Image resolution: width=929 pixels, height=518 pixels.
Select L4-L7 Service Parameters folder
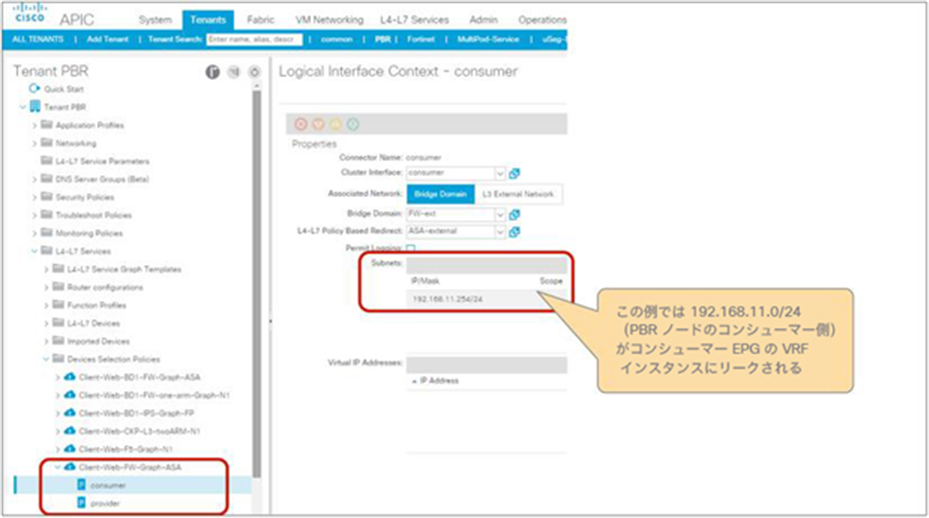(102, 161)
